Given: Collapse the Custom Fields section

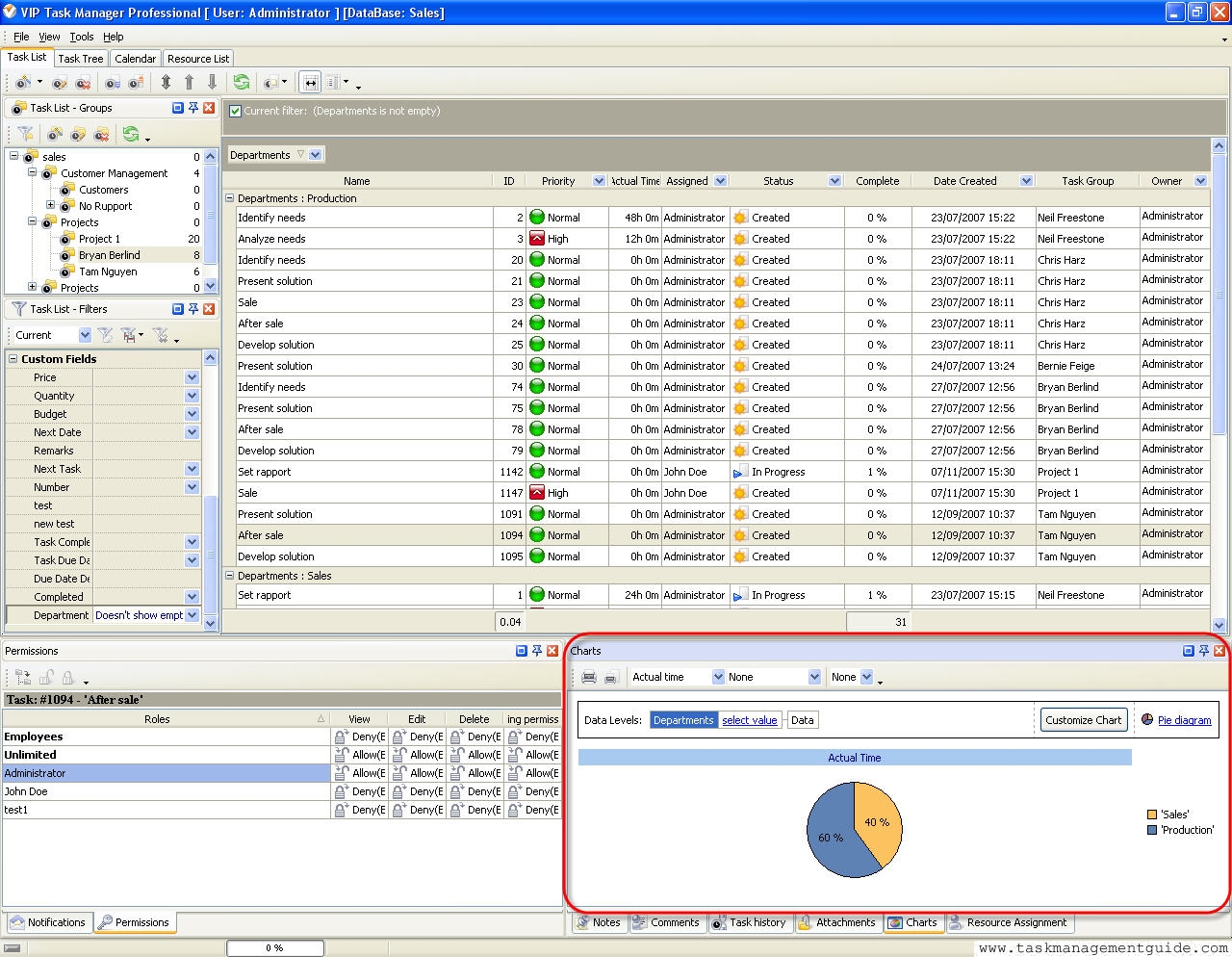Looking at the screenshot, I should click(13, 359).
